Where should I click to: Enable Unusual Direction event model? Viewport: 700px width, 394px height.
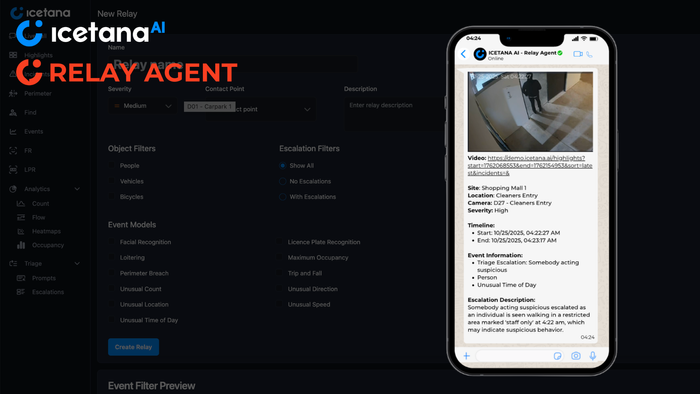click(x=279, y=289)
